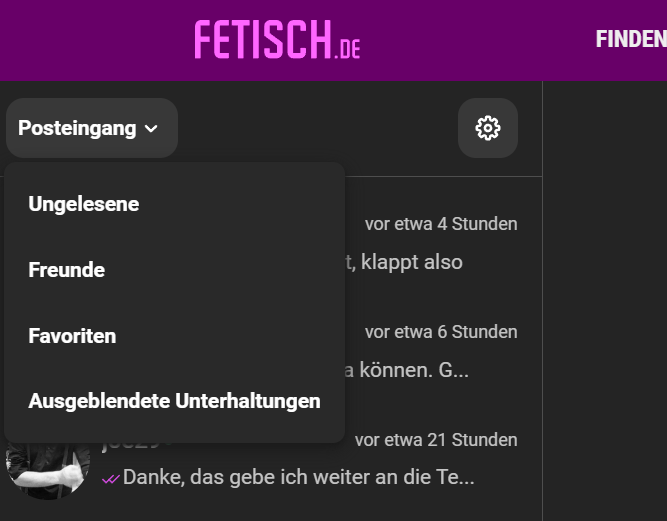This screenshot has width=667, height=521.
Task: Open the conversation from 6 hours ago
Action: click(x=441, y=332)
